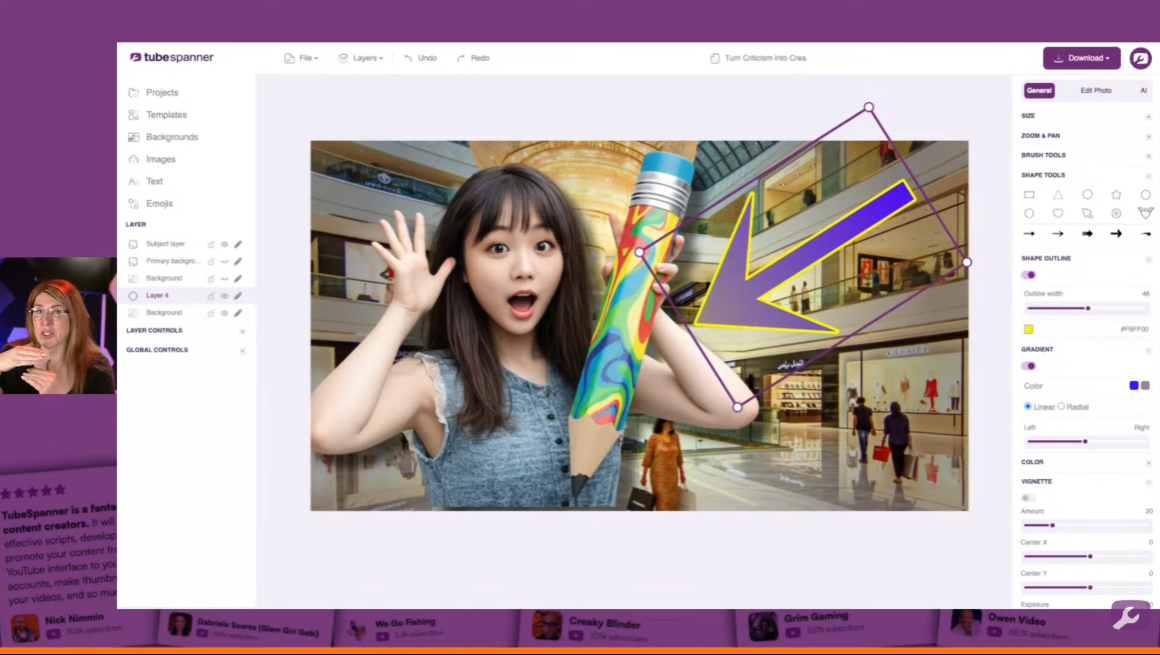Open Images in the sidebar
The height and width of the screenshot is (655, 1160).
pos(152,159)
